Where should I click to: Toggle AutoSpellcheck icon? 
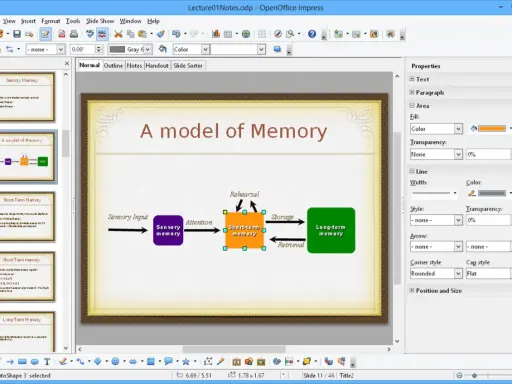[102, 34]
